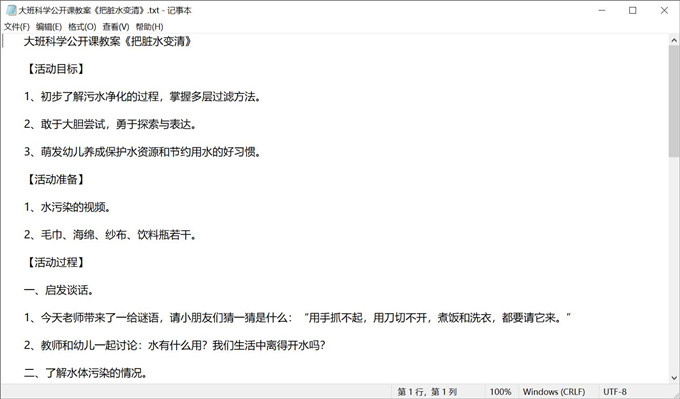Click the scrollbar up arrow

click(x=674, y=40)
